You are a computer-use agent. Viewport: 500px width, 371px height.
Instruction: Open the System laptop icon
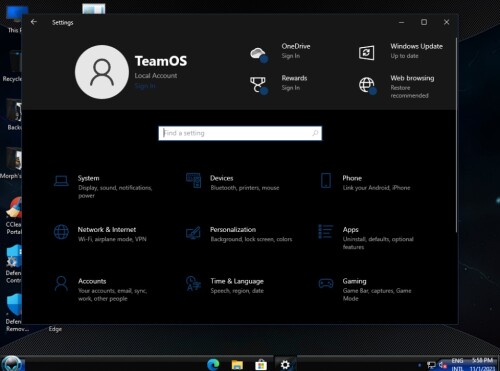point(61,181)
